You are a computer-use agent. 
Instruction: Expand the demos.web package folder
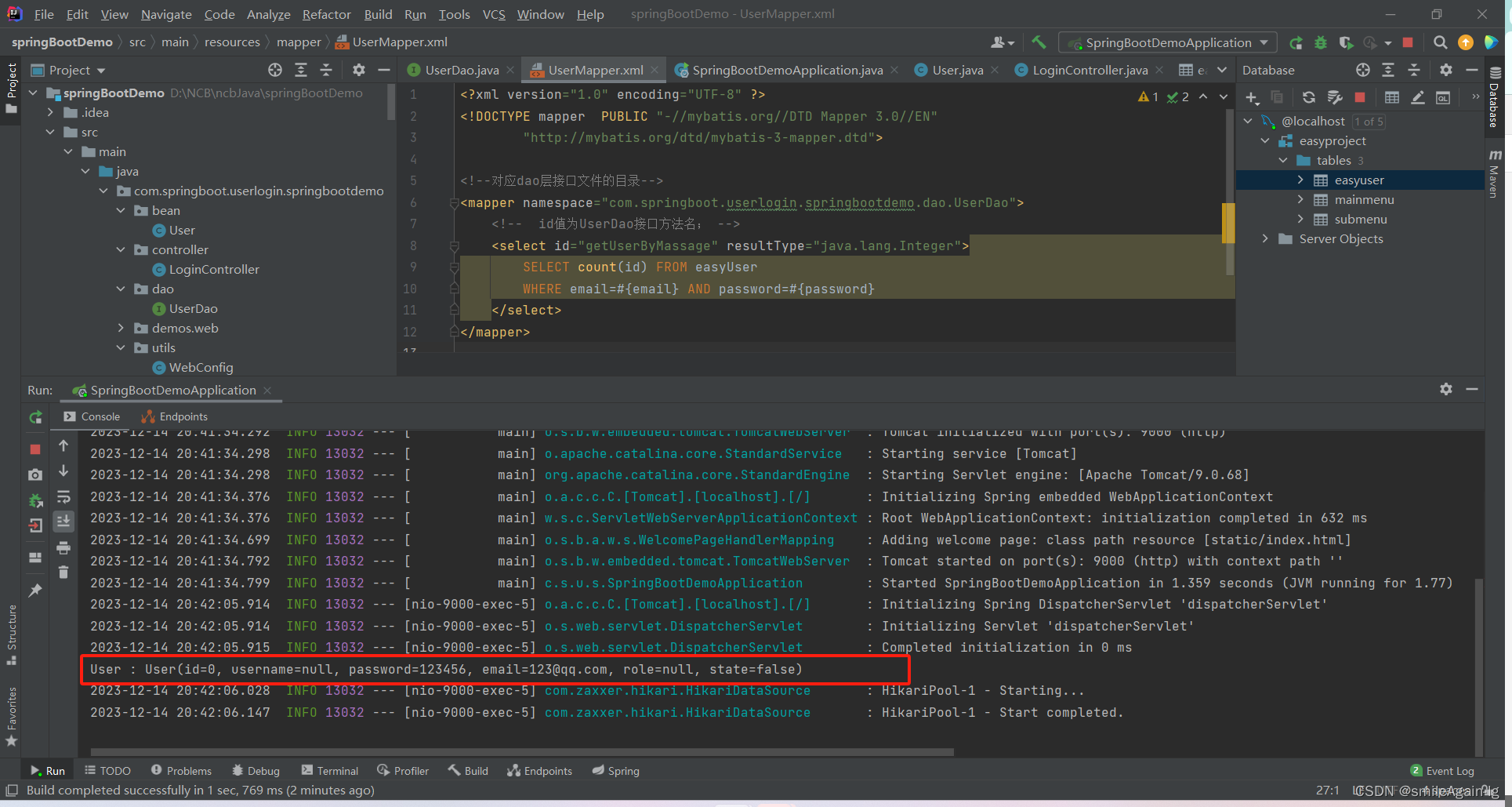pyautogui.click(x=121, y=328)
